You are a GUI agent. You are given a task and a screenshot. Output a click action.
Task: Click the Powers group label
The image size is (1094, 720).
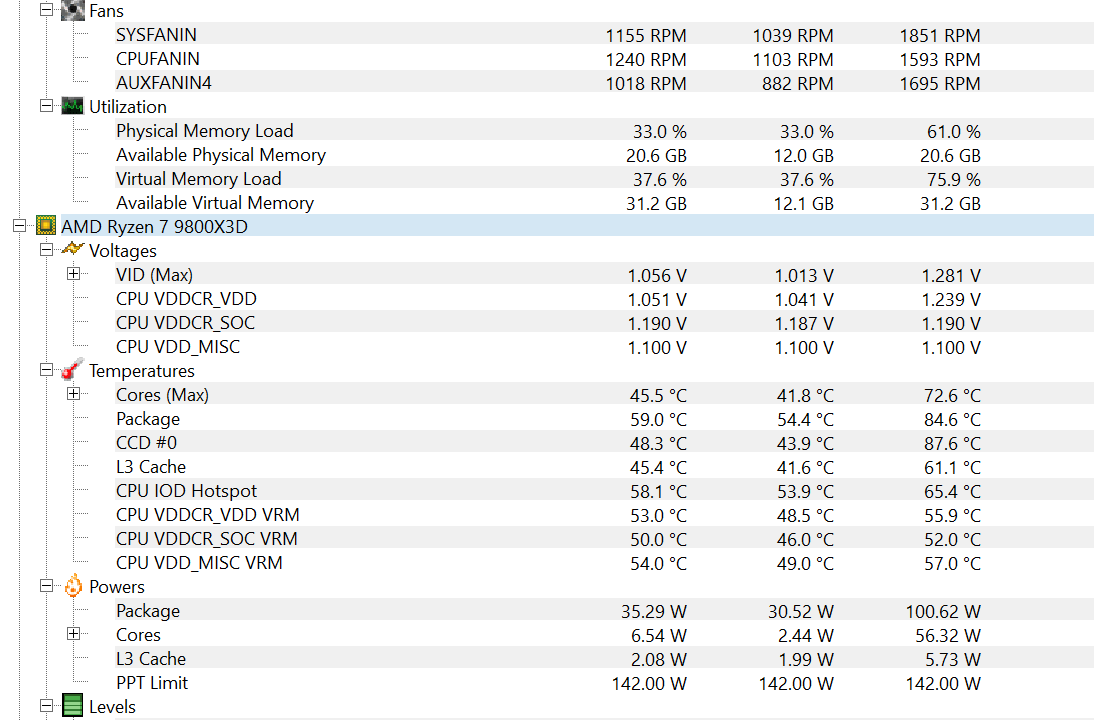[117, 587]
